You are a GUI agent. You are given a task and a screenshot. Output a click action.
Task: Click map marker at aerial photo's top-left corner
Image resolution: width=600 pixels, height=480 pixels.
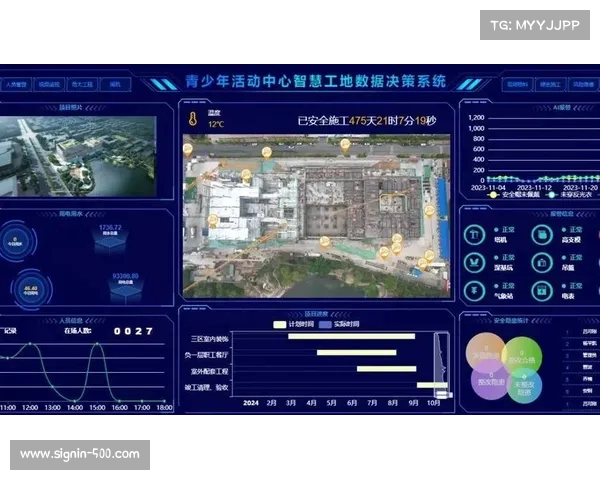pos(188,150)
